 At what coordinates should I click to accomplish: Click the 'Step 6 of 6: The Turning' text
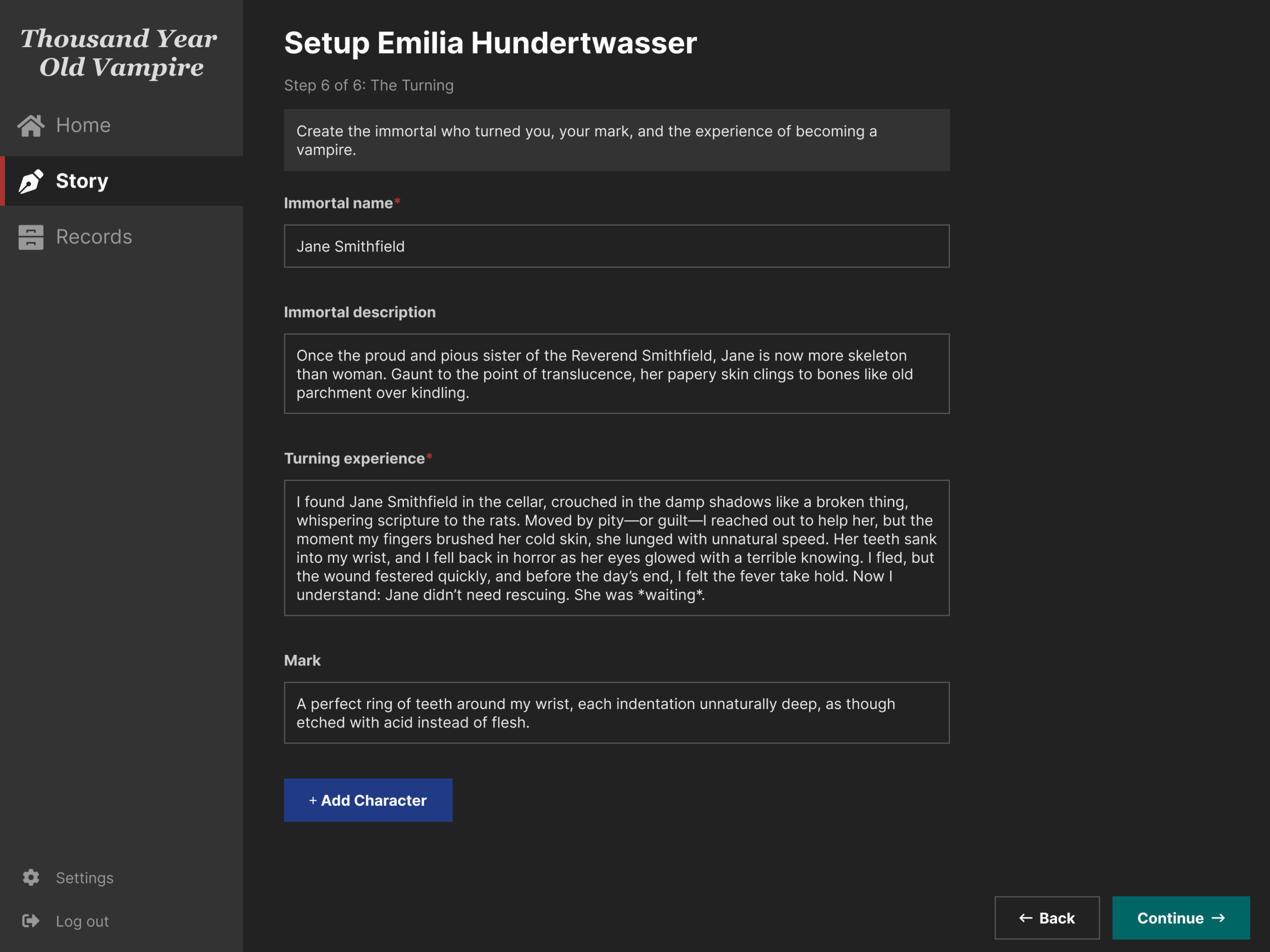(369, 85)
